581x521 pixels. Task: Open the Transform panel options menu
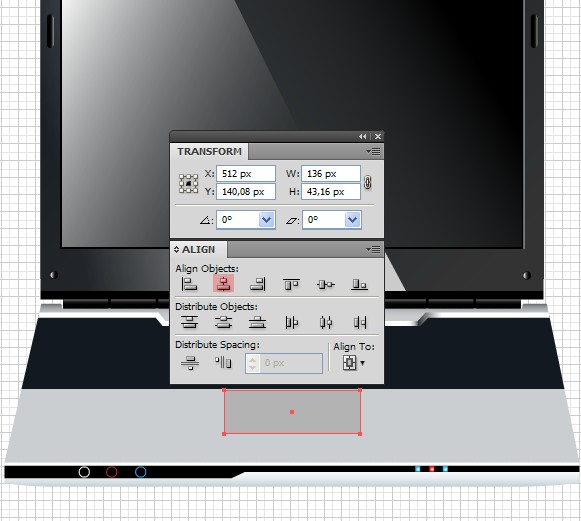tap(374, 151)
